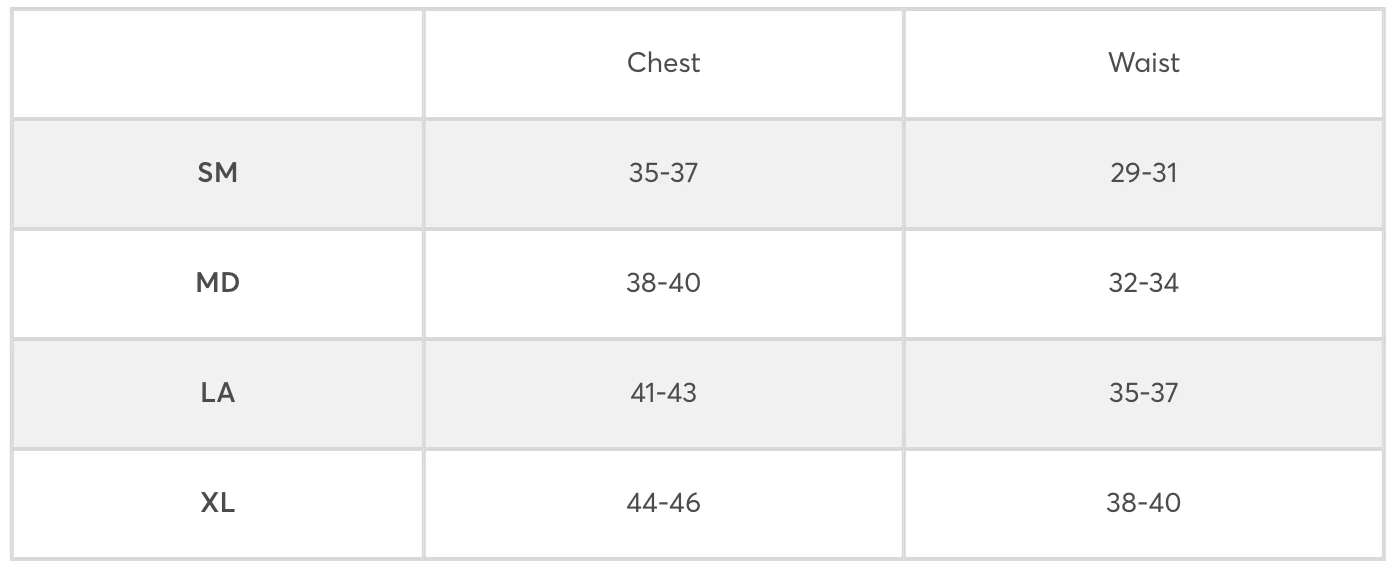Select the chest cell in the Small row
This screenshot has width=1394, height=568.
coord(664,174)
